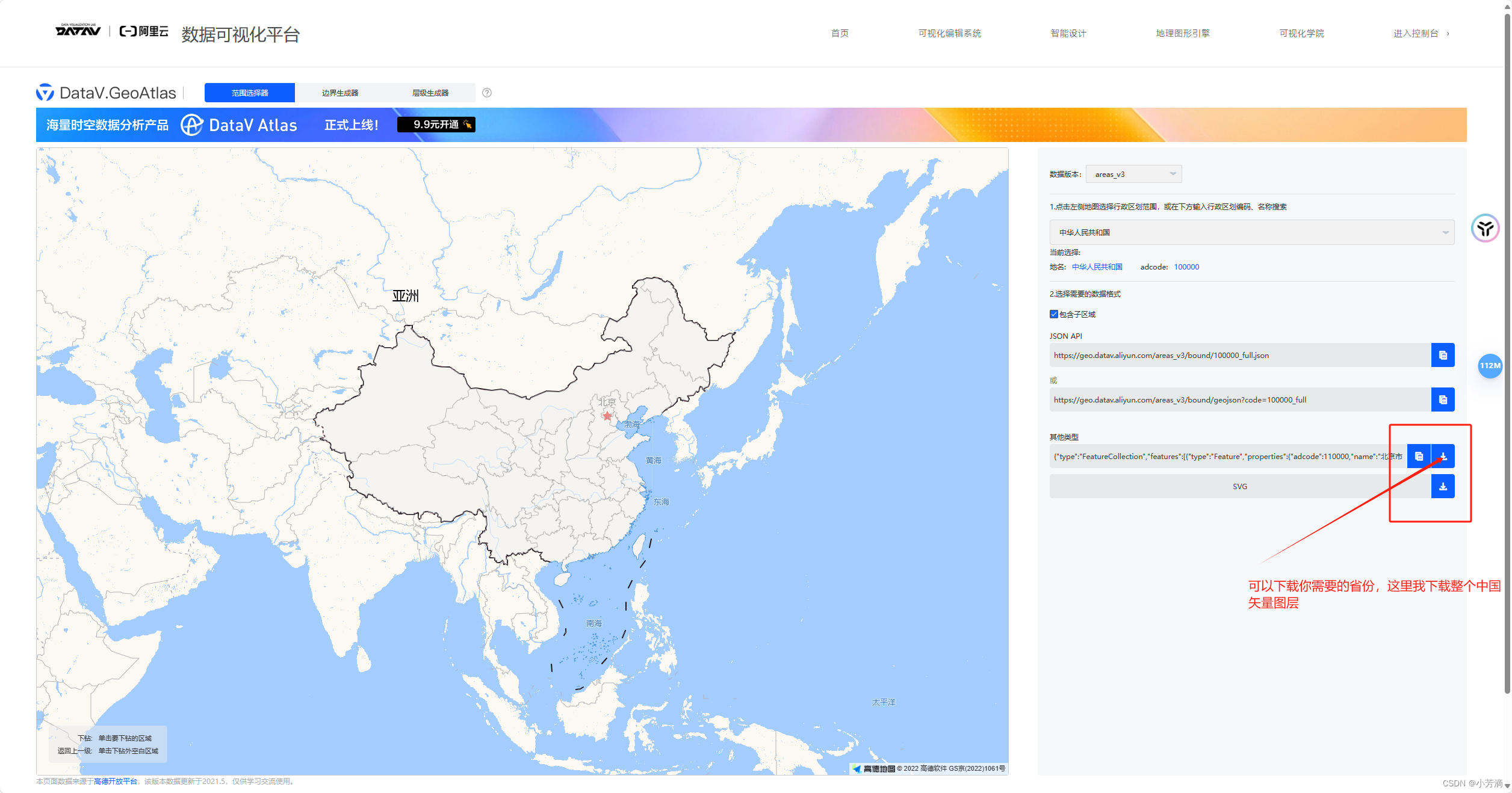The image size is (1512, 793).
Task: Click the 进入控制台 link
Action: (1416, 33)
